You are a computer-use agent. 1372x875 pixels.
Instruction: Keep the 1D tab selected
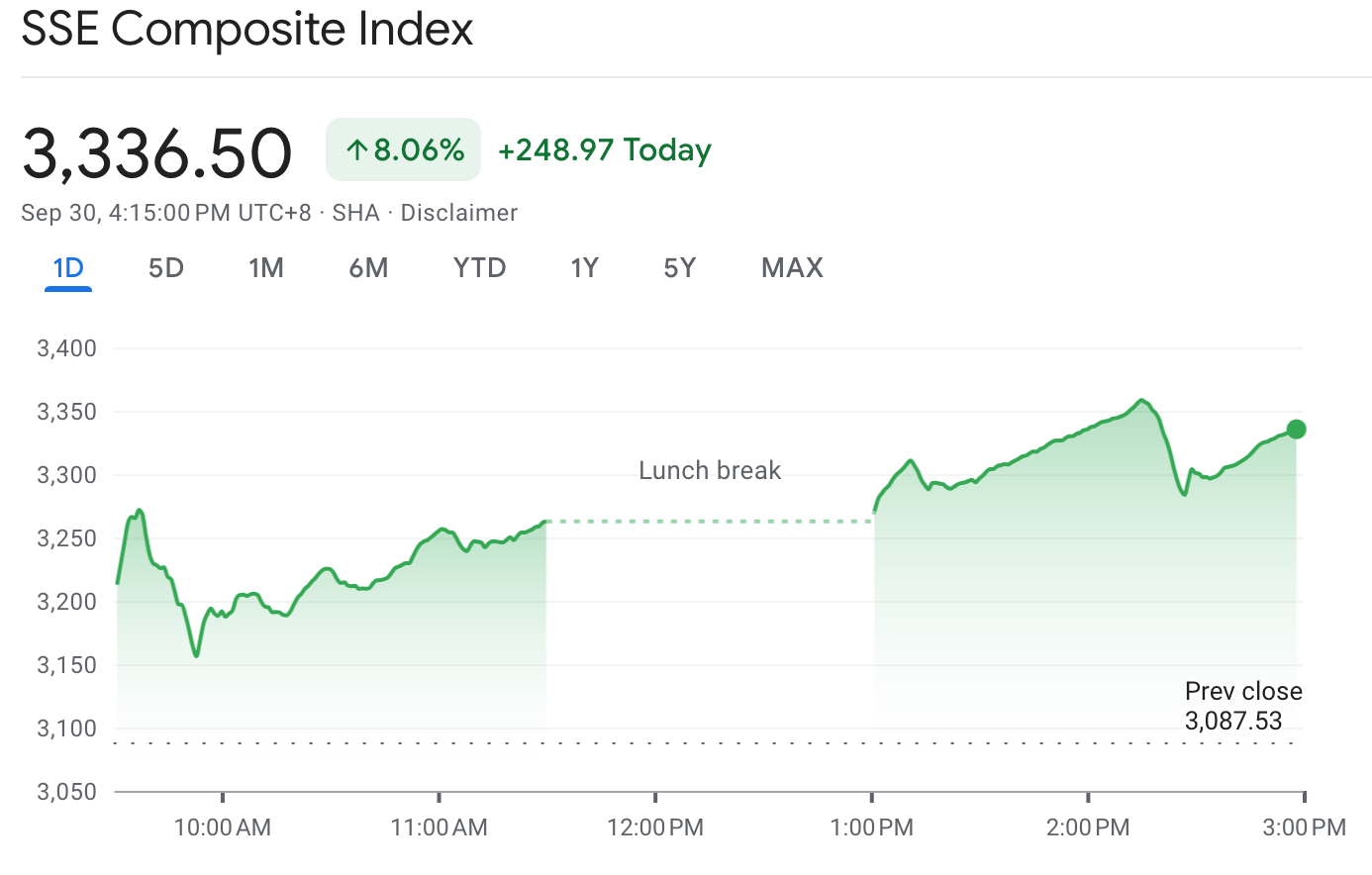(x=67, y=267)
